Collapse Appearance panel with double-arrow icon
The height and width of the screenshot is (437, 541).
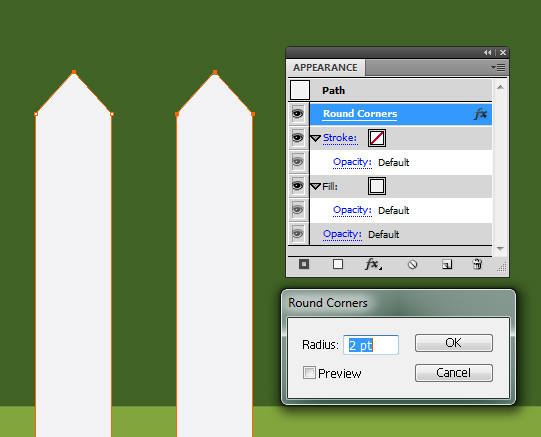488,52
